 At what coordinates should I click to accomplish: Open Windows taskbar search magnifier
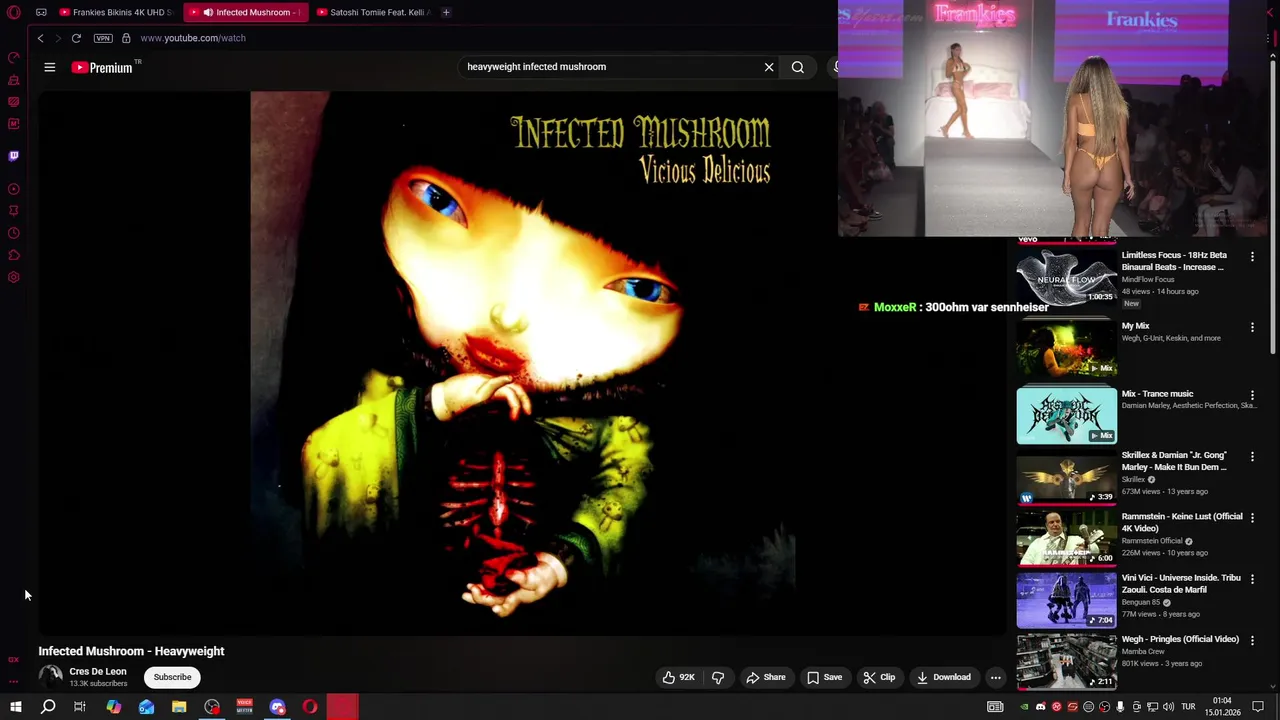pos(48,707)
